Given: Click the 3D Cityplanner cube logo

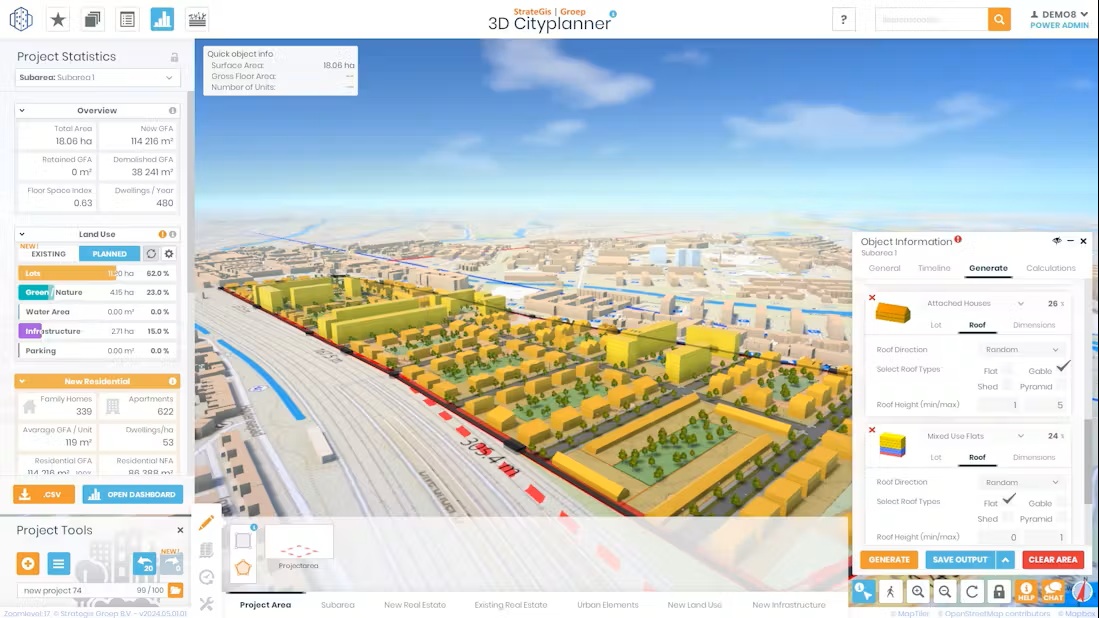Looking at the screenshot, I should coord(21,19).
